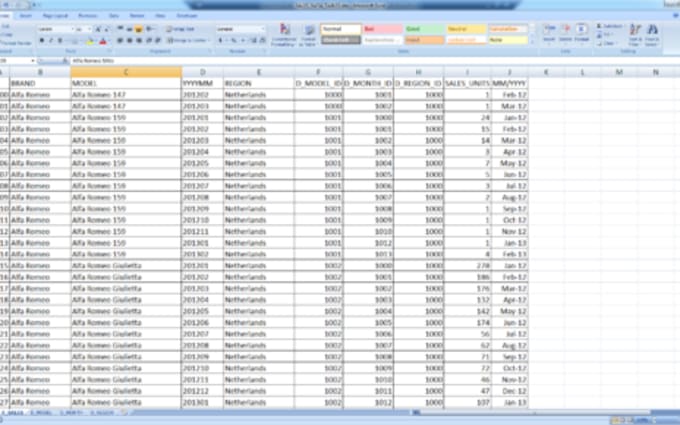Image resolution: width=680 pixels, height=425 pixels.
Task: Increase font size with Grow Font icon
Action: coord(98,29)
